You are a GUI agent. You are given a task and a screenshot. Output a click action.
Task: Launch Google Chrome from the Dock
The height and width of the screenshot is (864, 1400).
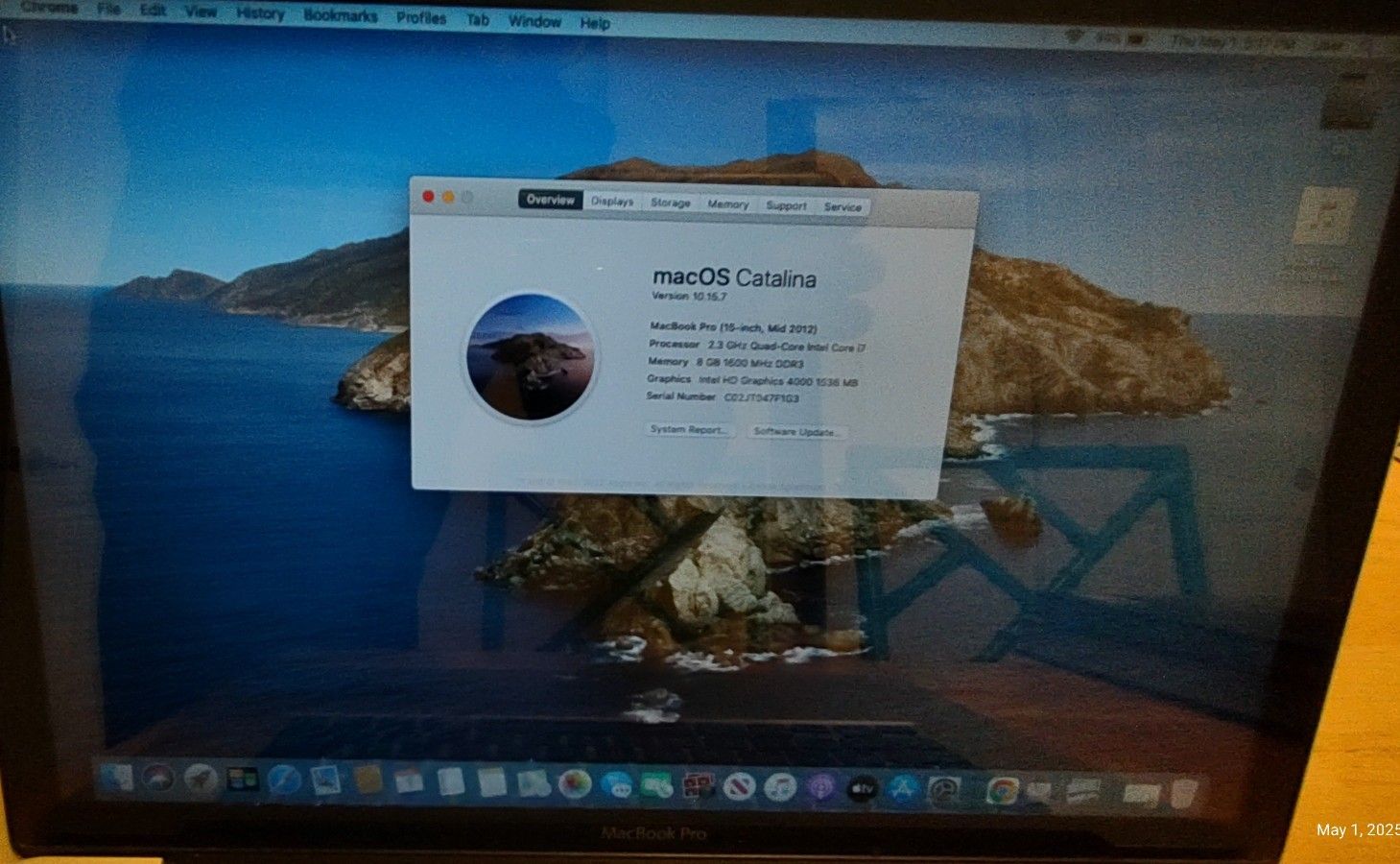click(x=1002, y=793)
